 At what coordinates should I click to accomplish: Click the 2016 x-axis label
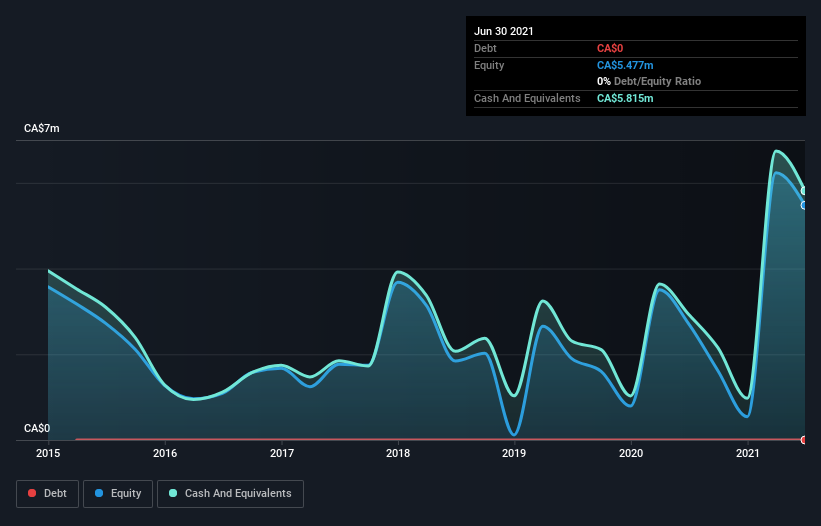coord(165,453)
